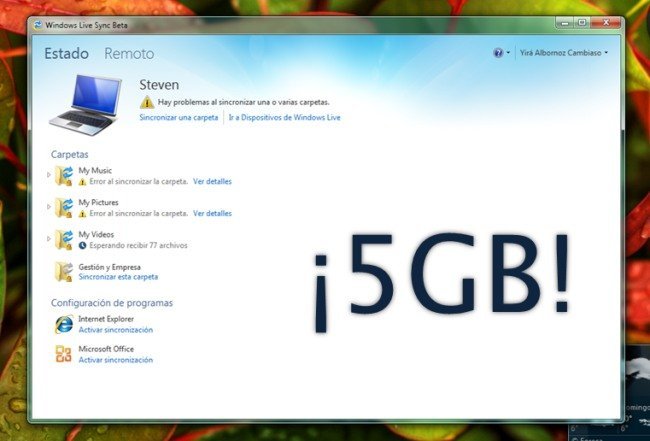Screen dimensions: 650x441
Task: Click the warning icon in My Music row
Action: coord(82,182)
